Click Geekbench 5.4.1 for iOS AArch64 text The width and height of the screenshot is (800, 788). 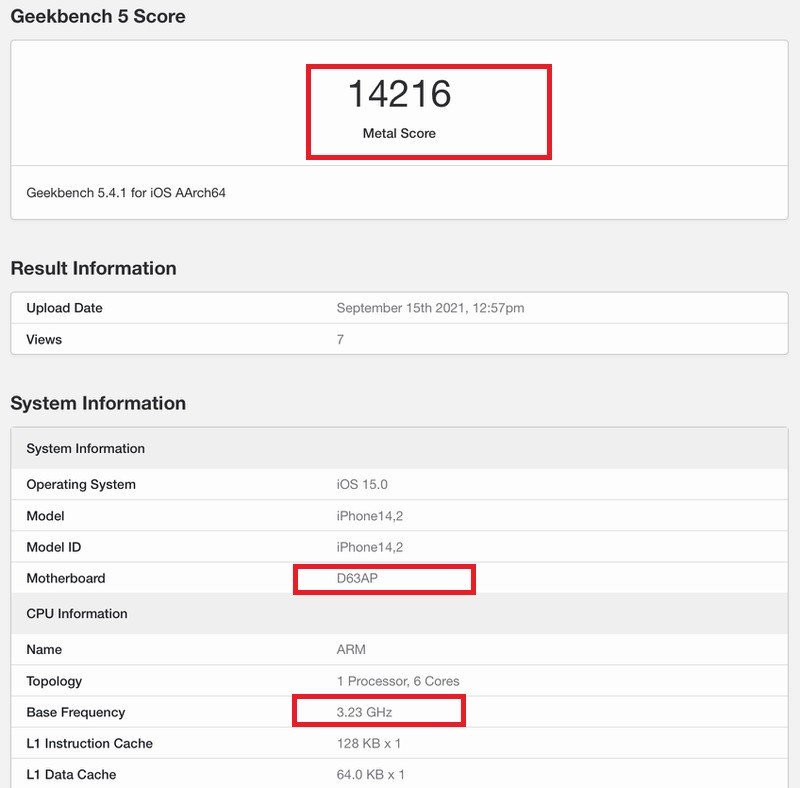[126, 192]
